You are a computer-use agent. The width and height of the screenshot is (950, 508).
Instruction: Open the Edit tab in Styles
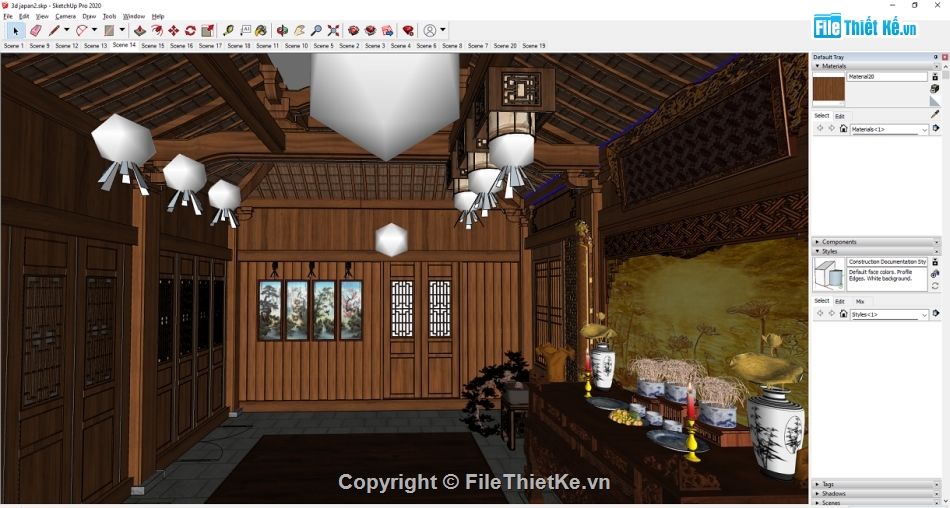pyautogui.click(x=840, y=301)
